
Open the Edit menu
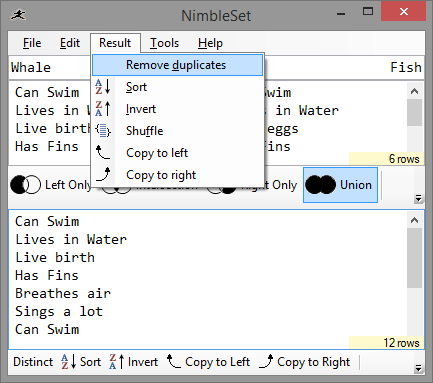click(70, 43)
